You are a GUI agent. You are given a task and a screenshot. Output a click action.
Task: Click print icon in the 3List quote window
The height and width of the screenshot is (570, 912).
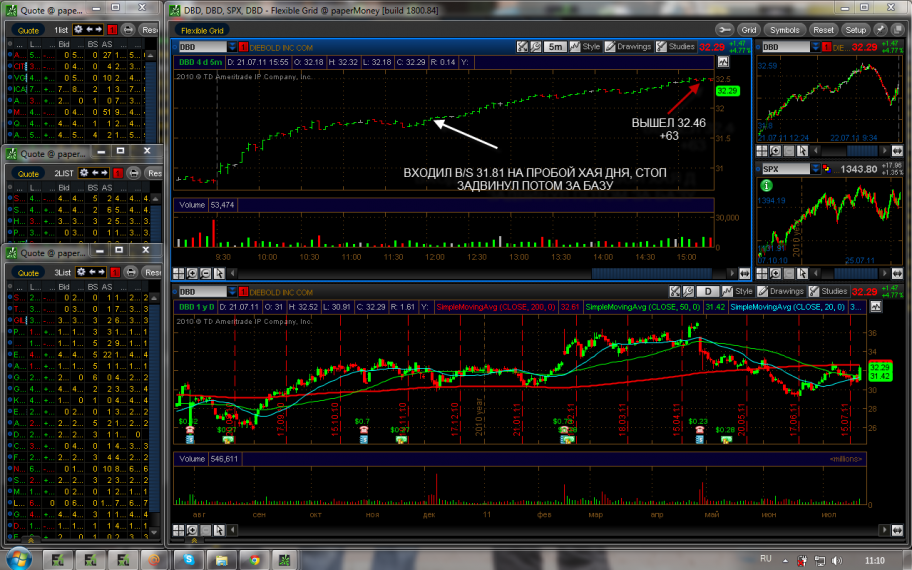(131, 273)
